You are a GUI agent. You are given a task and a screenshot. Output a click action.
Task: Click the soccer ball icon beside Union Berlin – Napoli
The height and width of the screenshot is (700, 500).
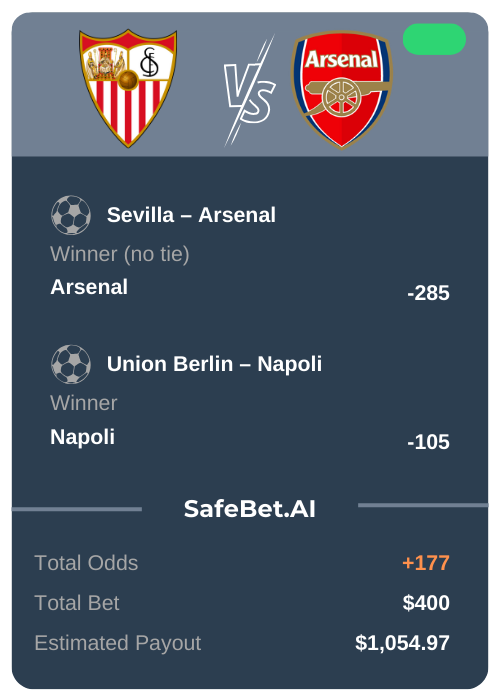click(x=71, y=364)
